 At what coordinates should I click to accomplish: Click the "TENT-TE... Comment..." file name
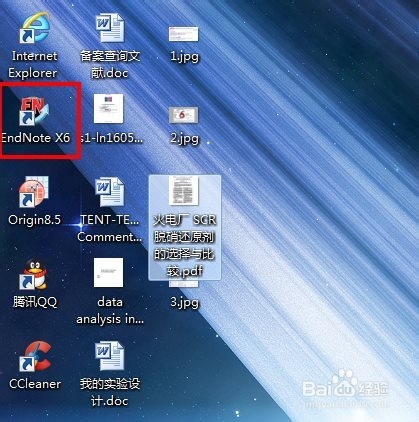pos(110,228)
